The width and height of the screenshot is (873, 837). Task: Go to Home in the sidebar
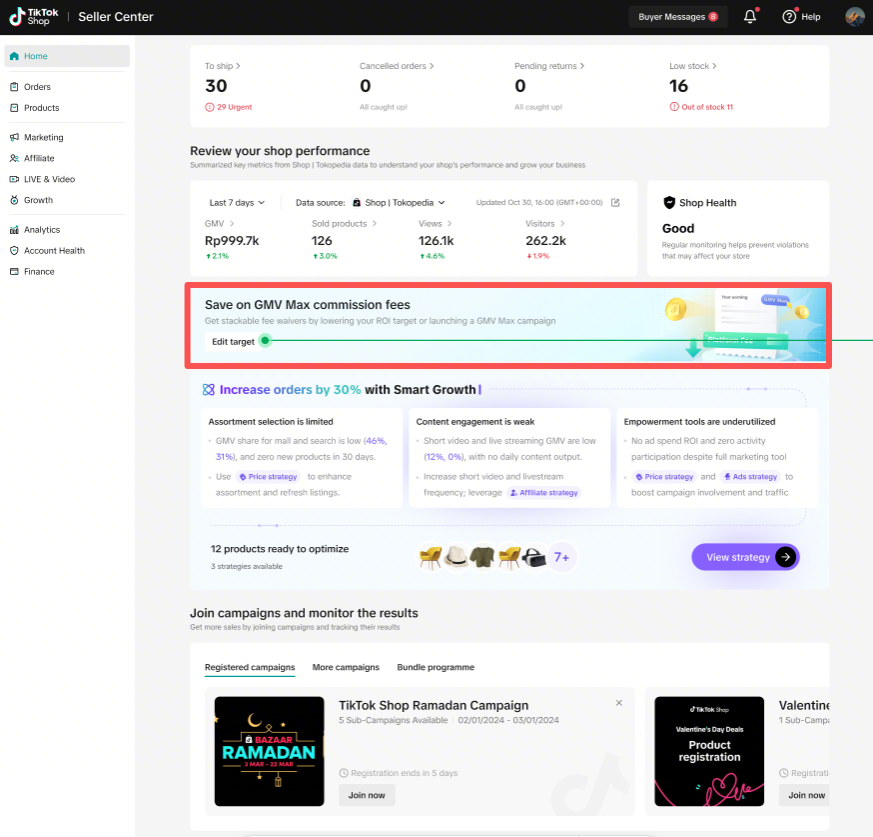[x=67, y=56]
